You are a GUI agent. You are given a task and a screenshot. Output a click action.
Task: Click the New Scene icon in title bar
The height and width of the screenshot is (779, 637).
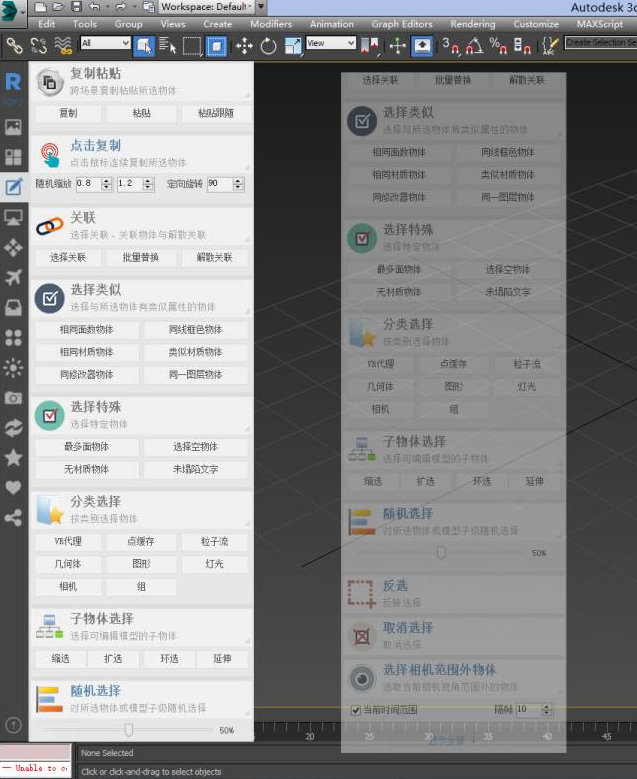click(41, 7)
